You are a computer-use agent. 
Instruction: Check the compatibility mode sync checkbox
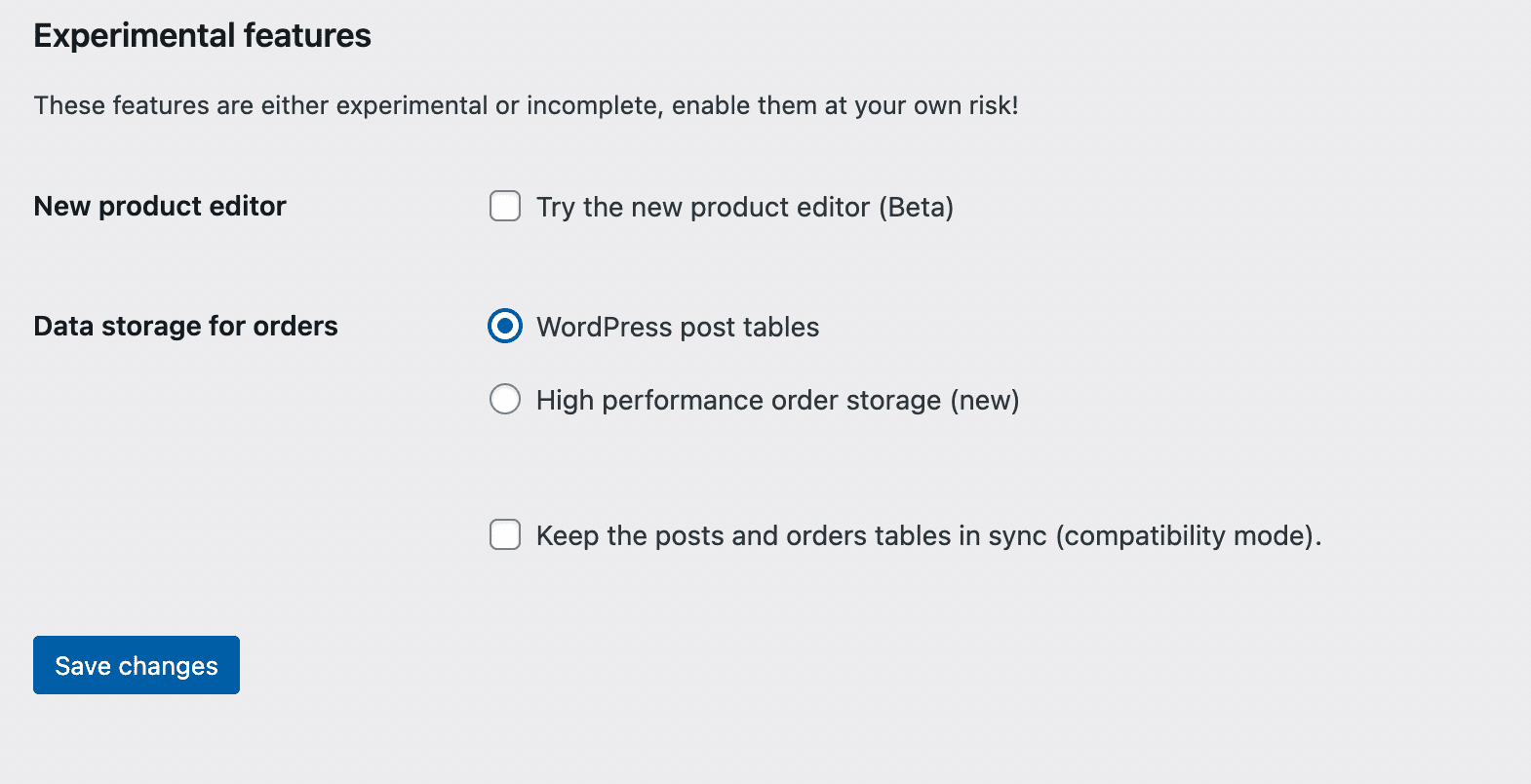click(505, 535)
